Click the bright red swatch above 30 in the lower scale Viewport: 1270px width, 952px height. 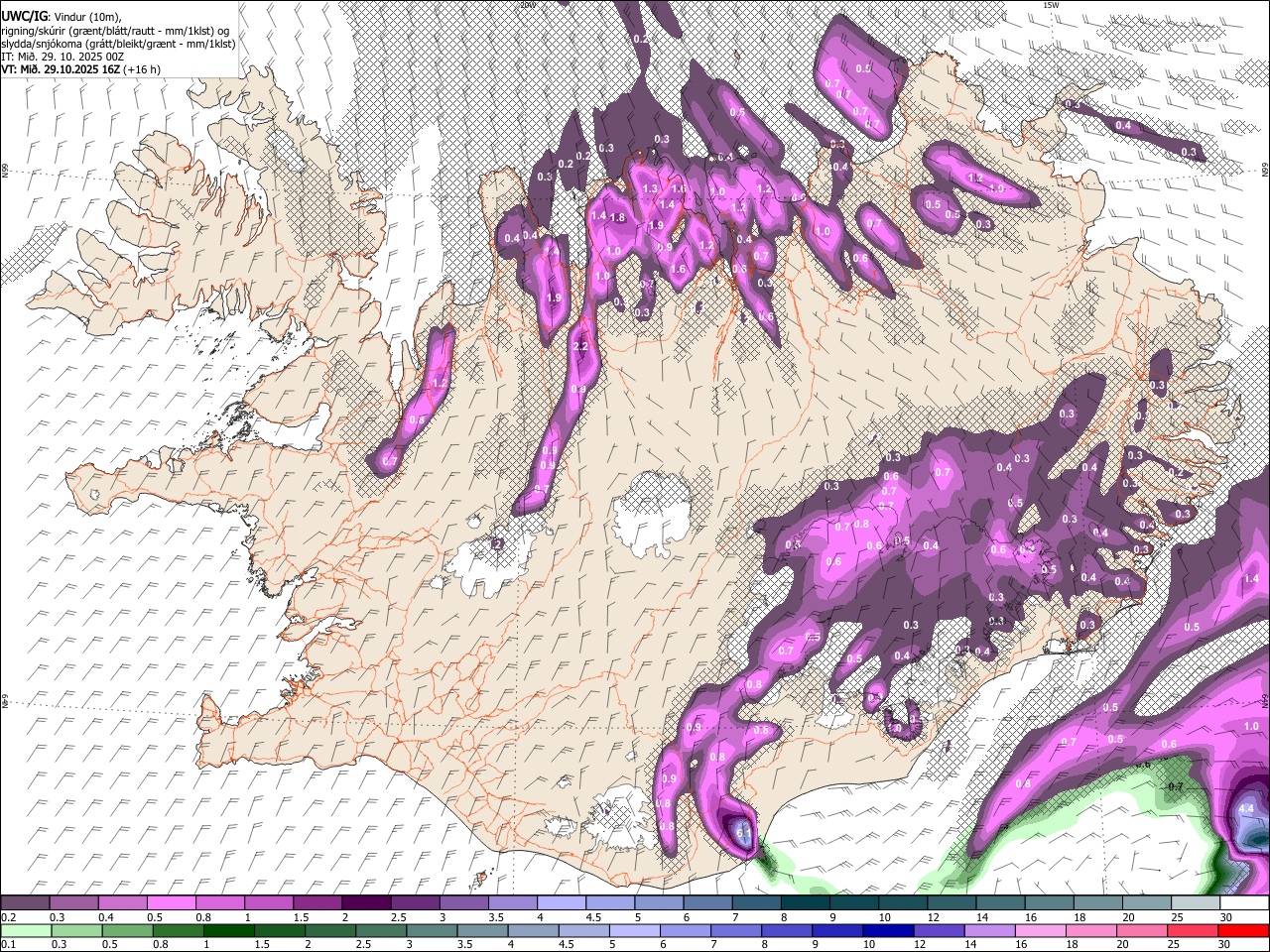tap(1244, 930)
